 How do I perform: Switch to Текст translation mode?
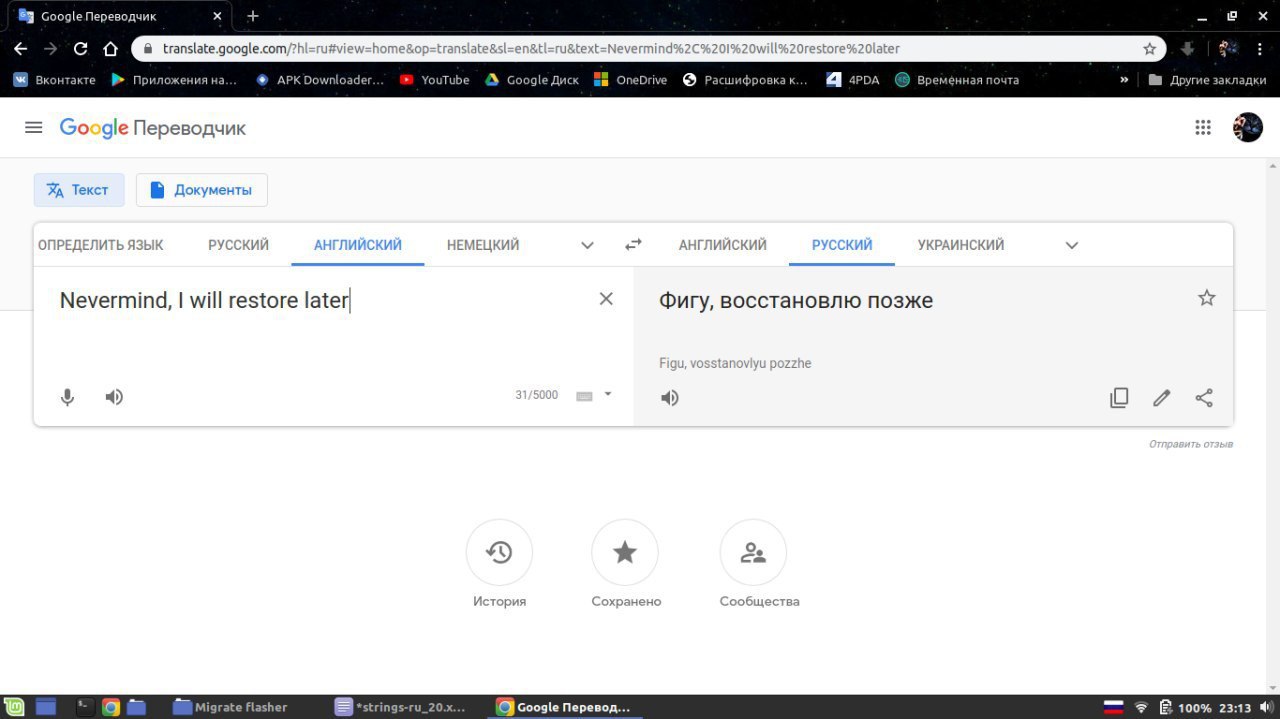[x=79, y=190]
